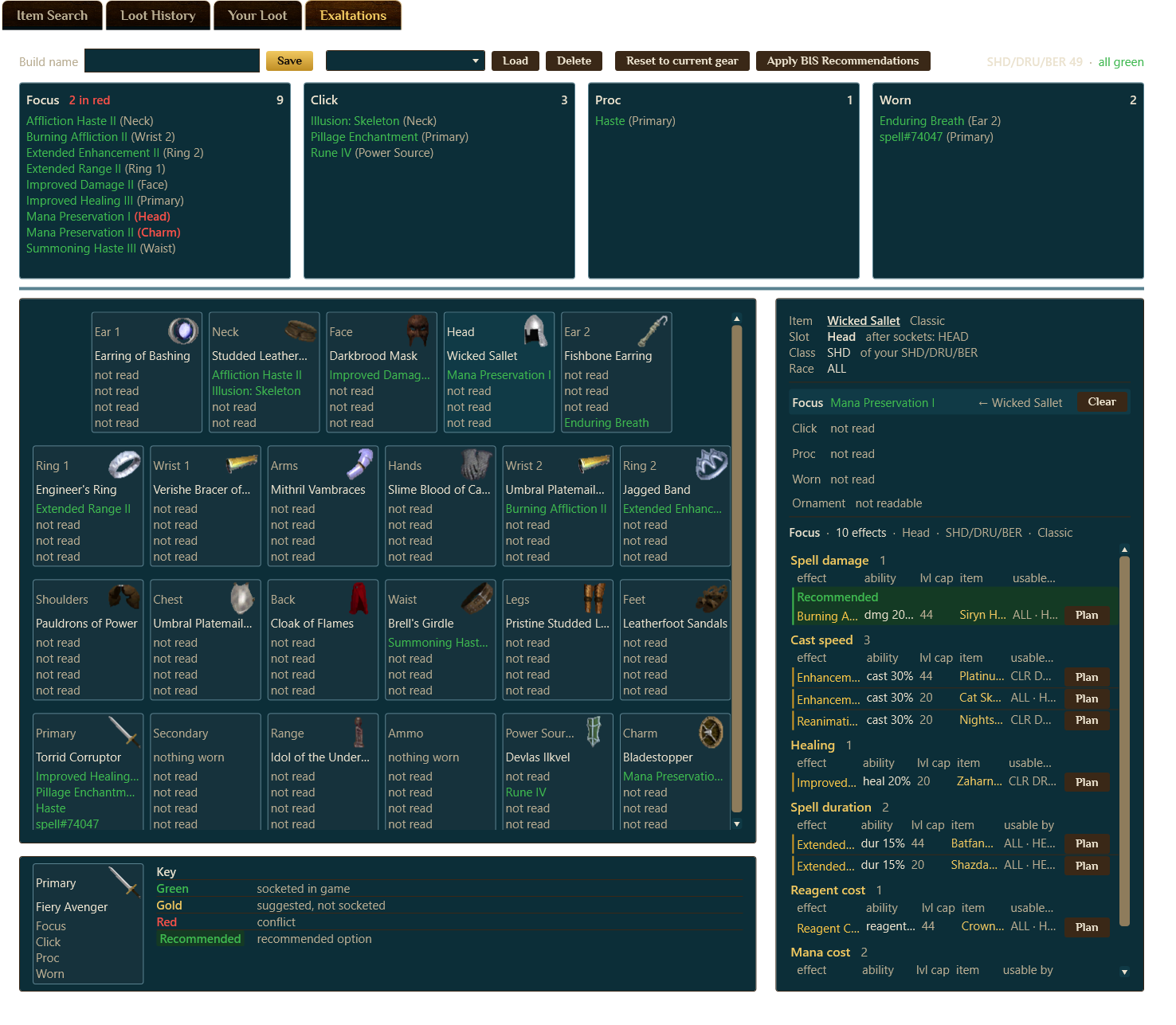The height and width of the screenshot is (1025, 1176).
Task: Click the Slime Blood hands glove icon
Action: tap(476, 464)
